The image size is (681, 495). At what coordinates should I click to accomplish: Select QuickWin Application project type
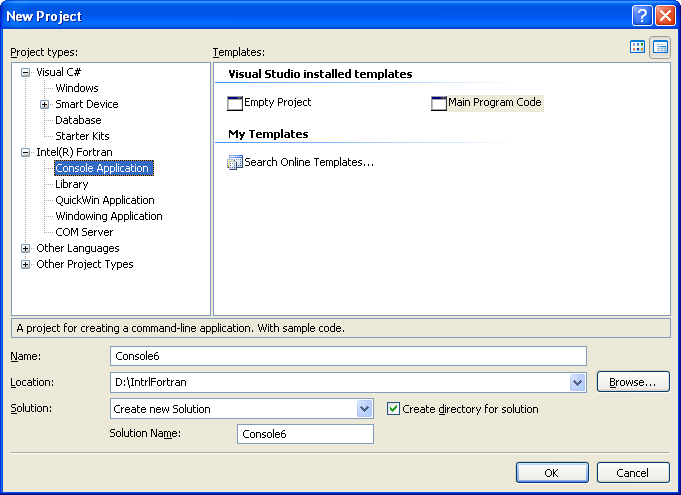105,200
